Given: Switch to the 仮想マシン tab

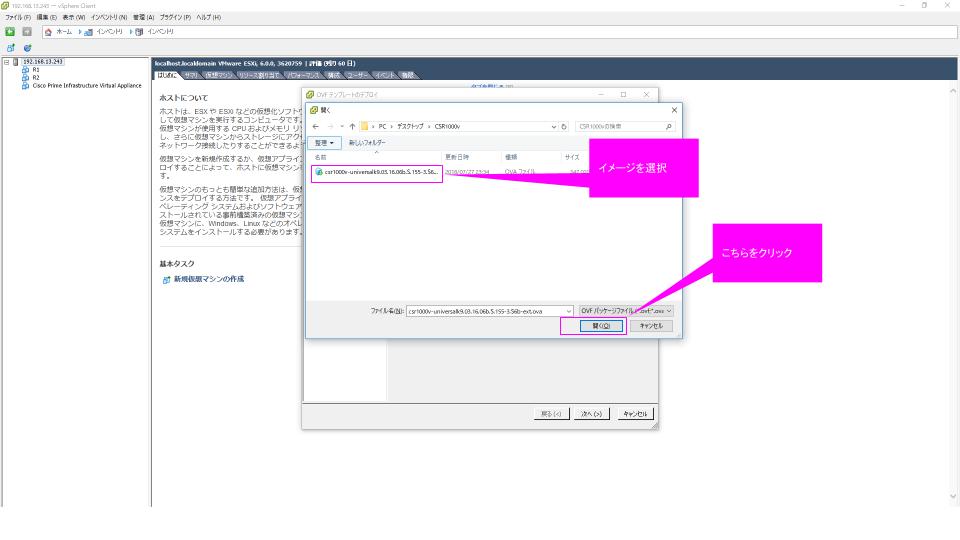Looking at the screenshot, I should tap(219, 75).
